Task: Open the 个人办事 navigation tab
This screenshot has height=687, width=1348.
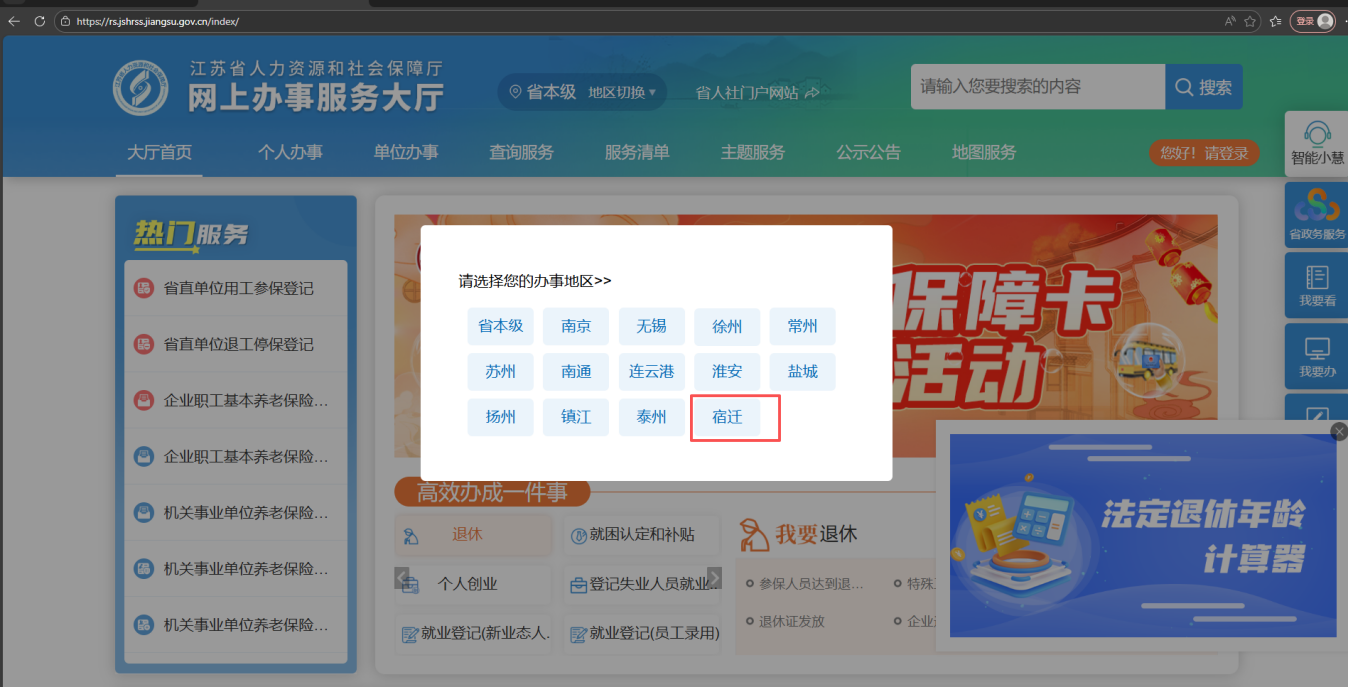Action: click(290, 152)
